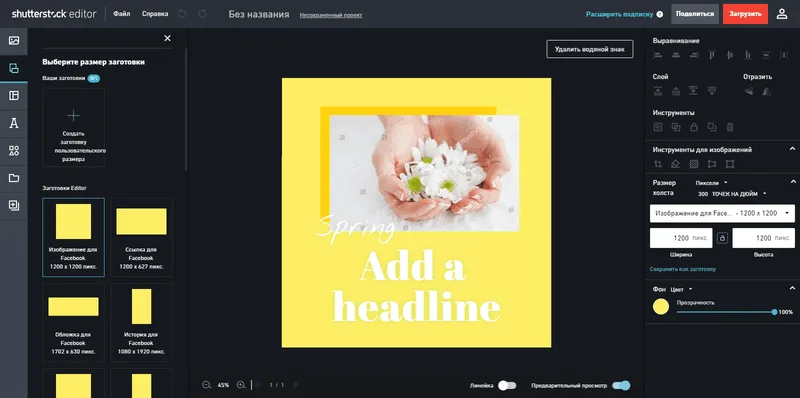Click the Redo arrow icon

(x=202, y=14)
